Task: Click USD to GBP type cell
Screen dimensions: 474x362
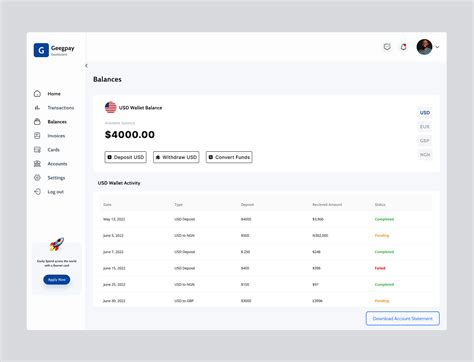Action: pos(184,301)
